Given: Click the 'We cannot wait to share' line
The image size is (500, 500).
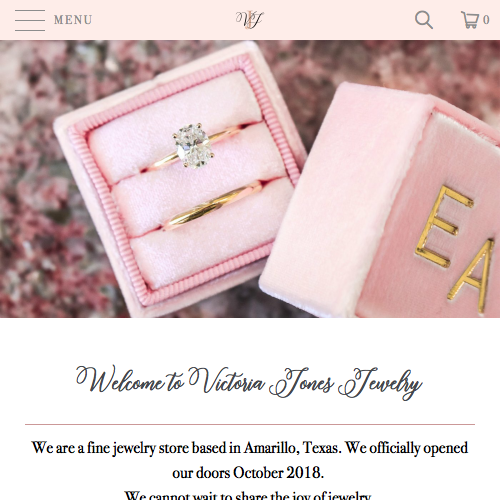Looking at the screenshot, I should (248, 495).
